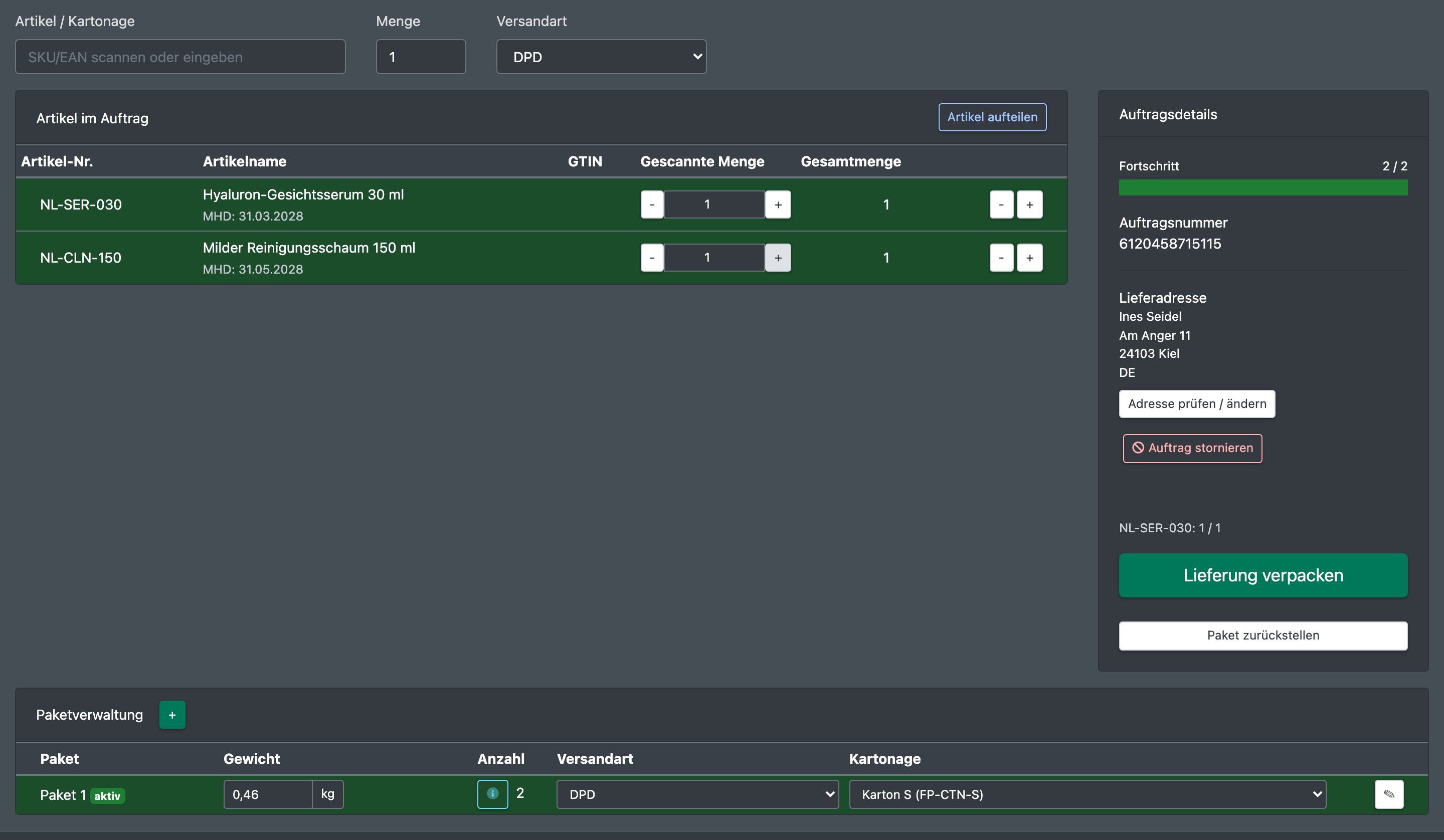Click the 2 / 2 progress count
Viewport: 1444px width, 840px height.
(1395, 166)
